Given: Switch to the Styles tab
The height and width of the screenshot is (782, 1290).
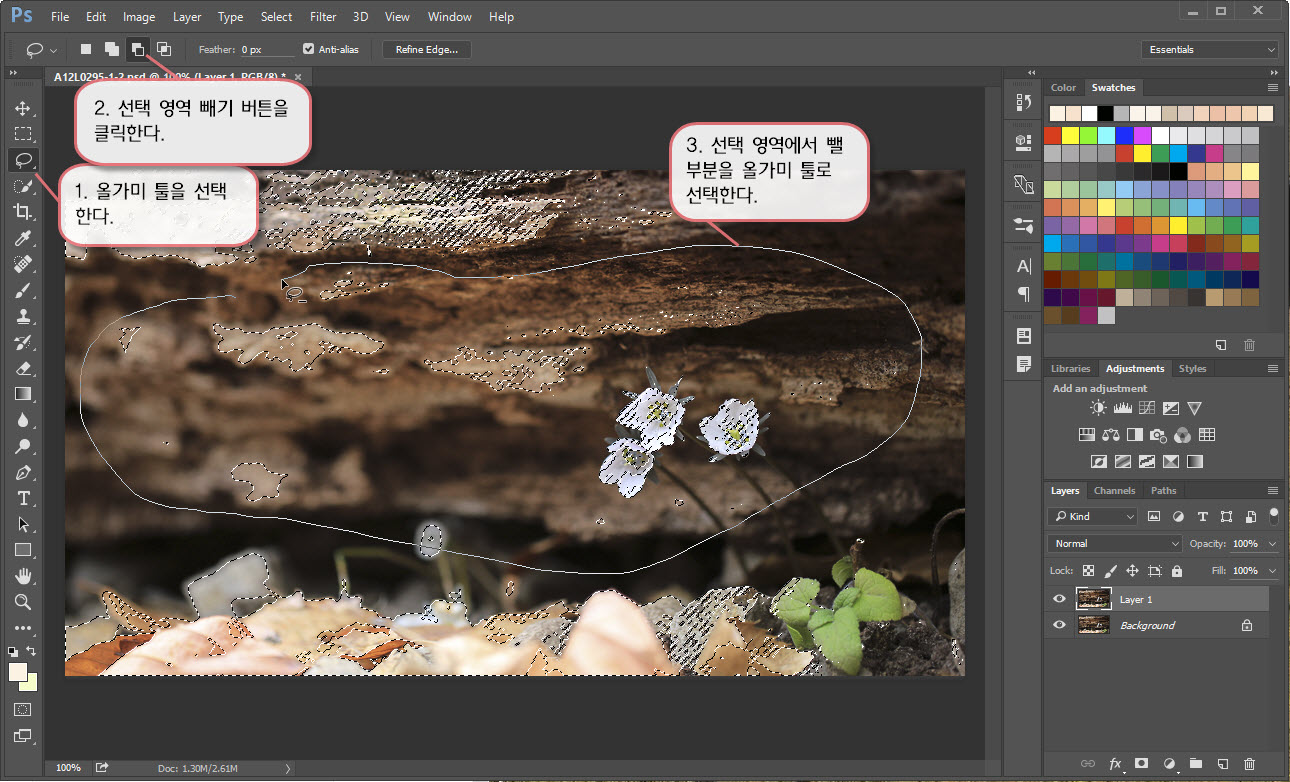Looking at the screenshot, I should point(1192,369).
